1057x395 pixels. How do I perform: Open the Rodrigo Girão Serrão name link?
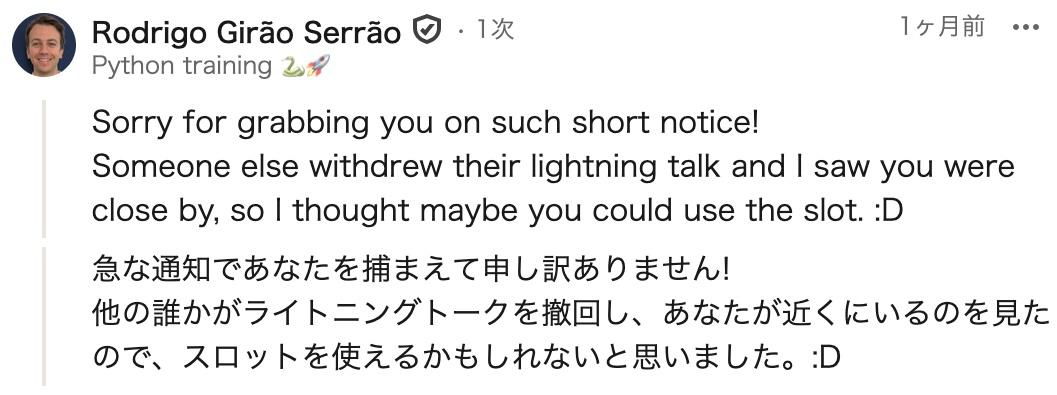pos(247,32)
